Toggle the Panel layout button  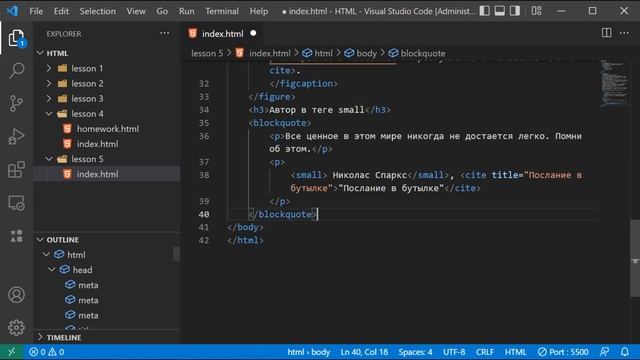(x=500, y=11)
